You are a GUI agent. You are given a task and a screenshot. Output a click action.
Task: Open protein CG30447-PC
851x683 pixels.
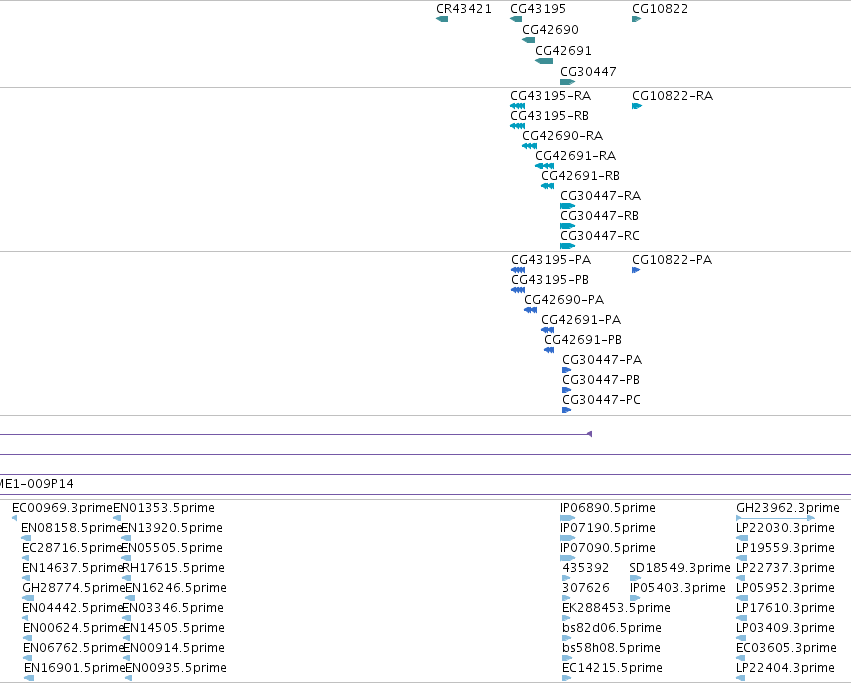click(x=567, y=410)
